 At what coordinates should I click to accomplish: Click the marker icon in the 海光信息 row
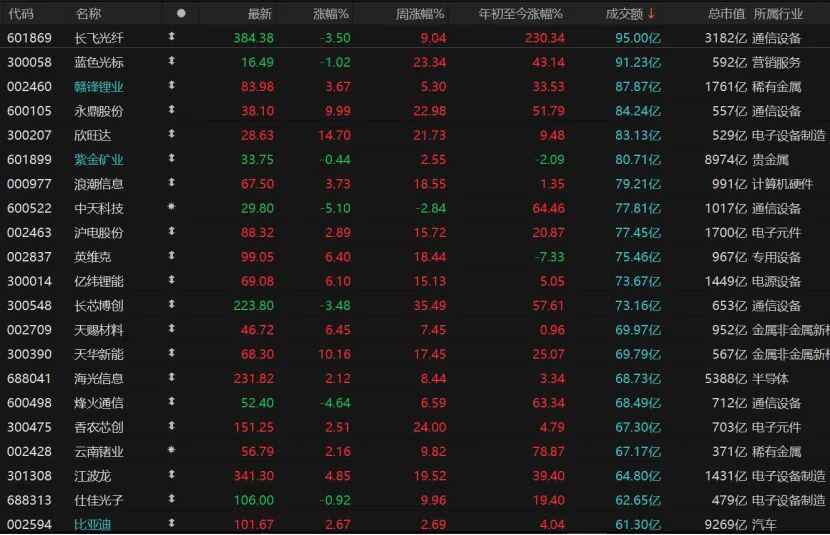171,378
